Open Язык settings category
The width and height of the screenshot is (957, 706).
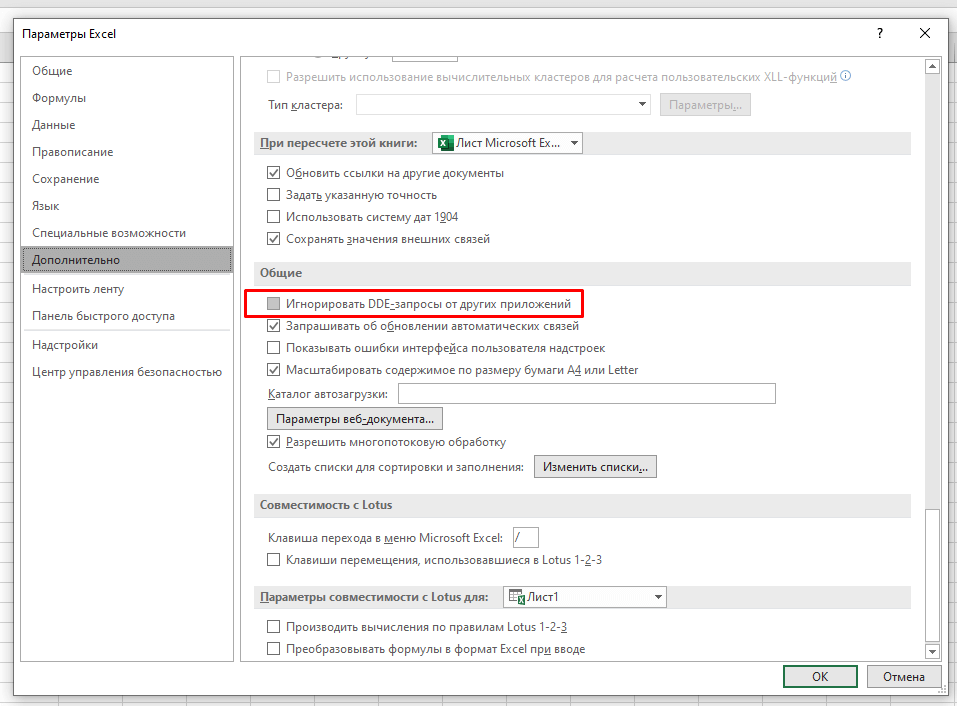127,206
